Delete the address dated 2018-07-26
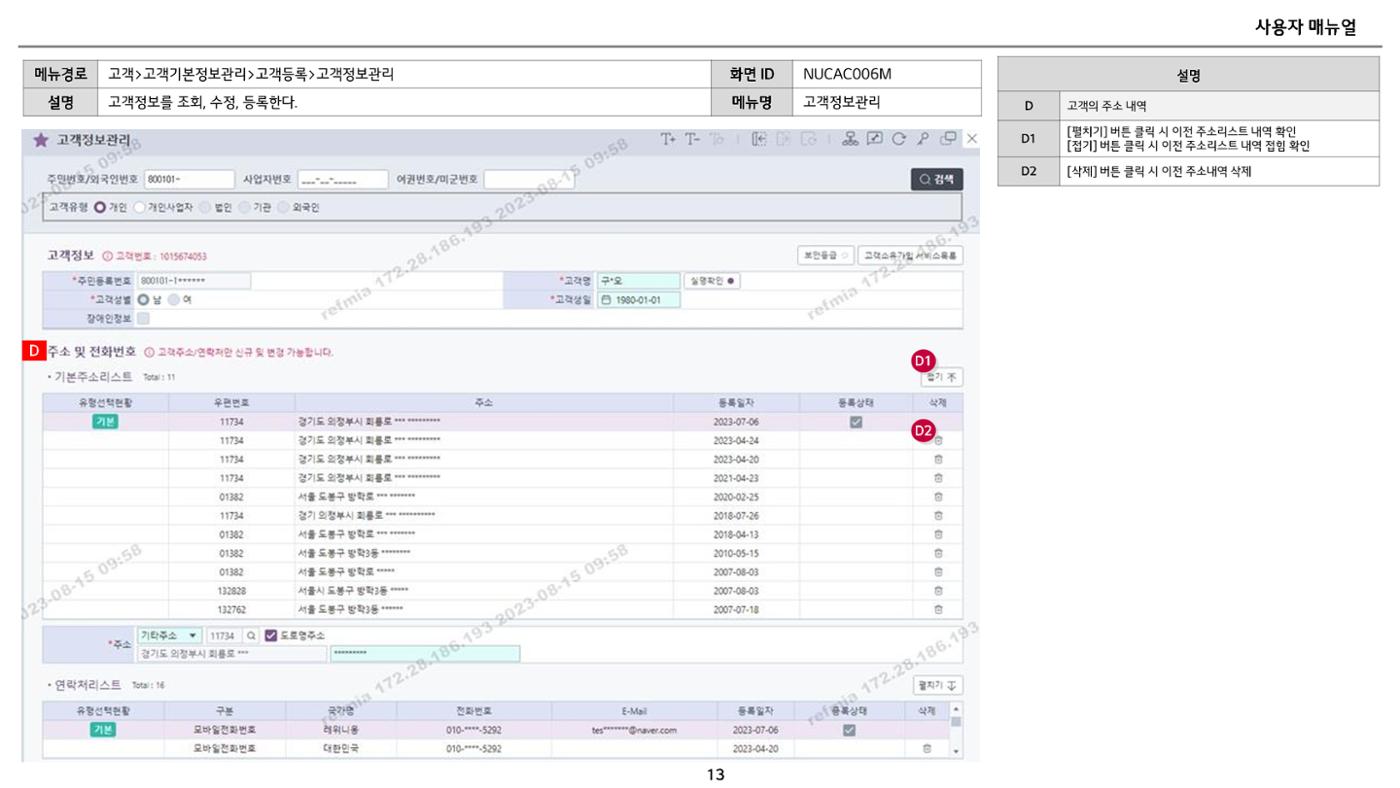Image resolution: width=1400 pixels, height=788 pixels. pos(938,516)
